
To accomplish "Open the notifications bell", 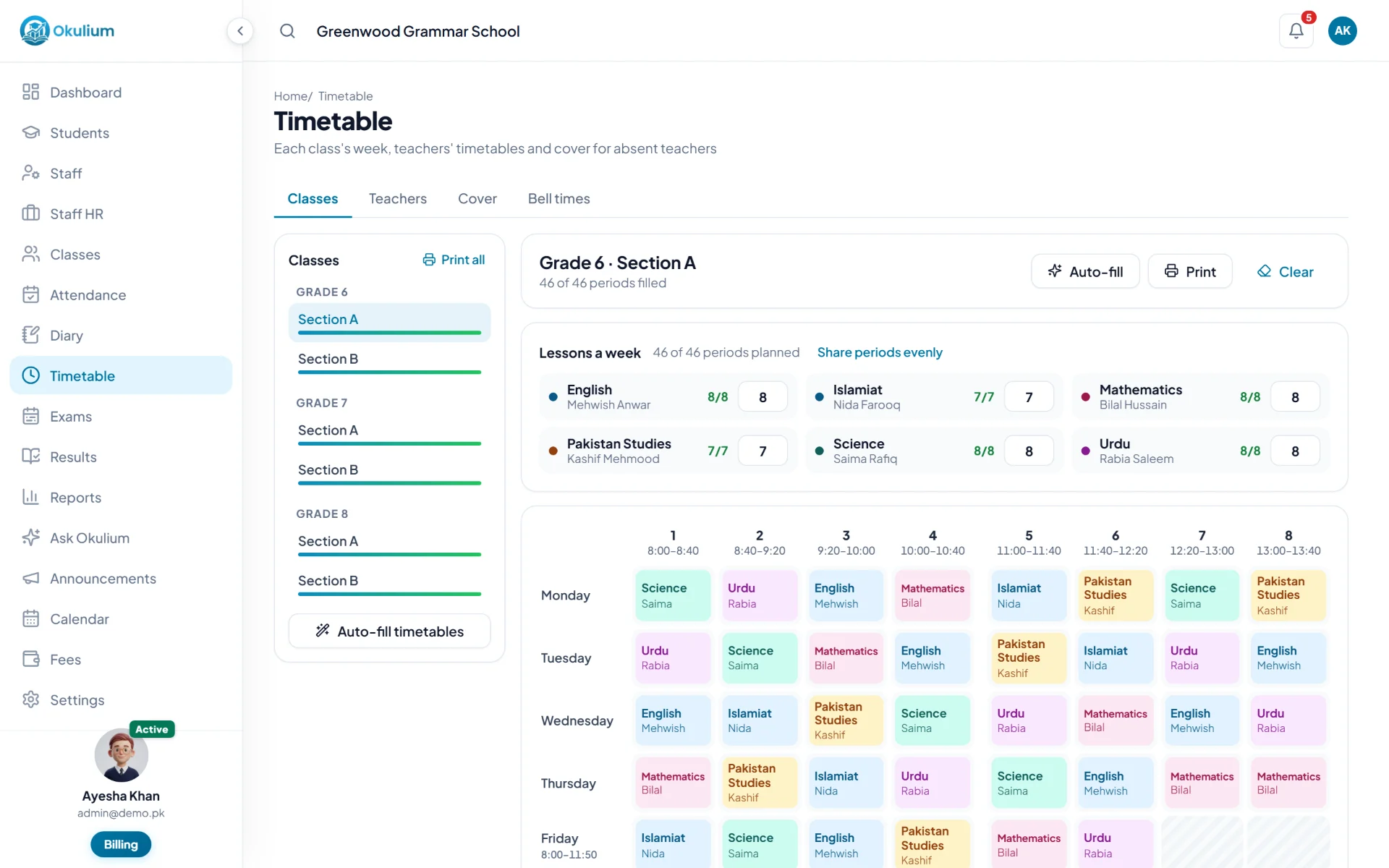I will click(1296, 31).
